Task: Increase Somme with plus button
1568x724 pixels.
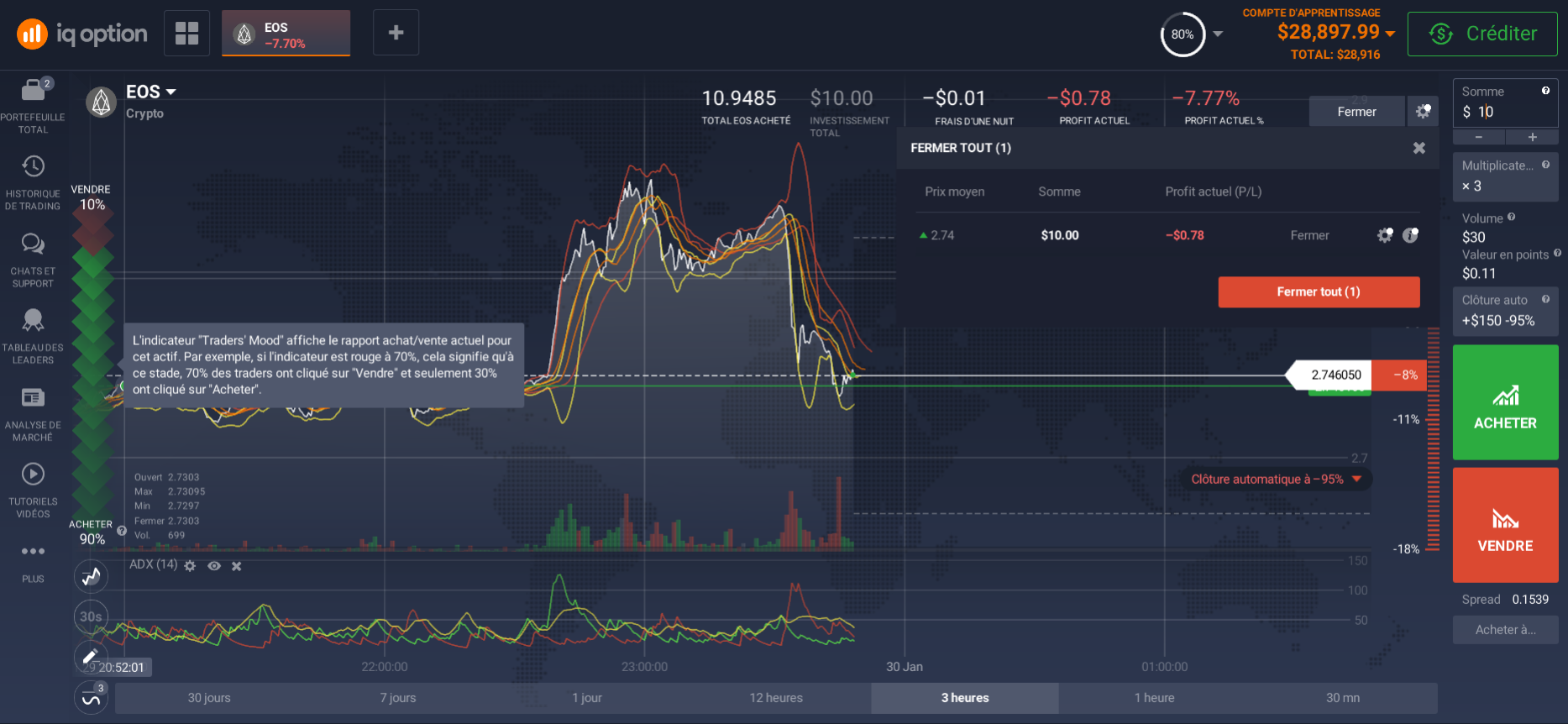Action: coord(1532,137)
